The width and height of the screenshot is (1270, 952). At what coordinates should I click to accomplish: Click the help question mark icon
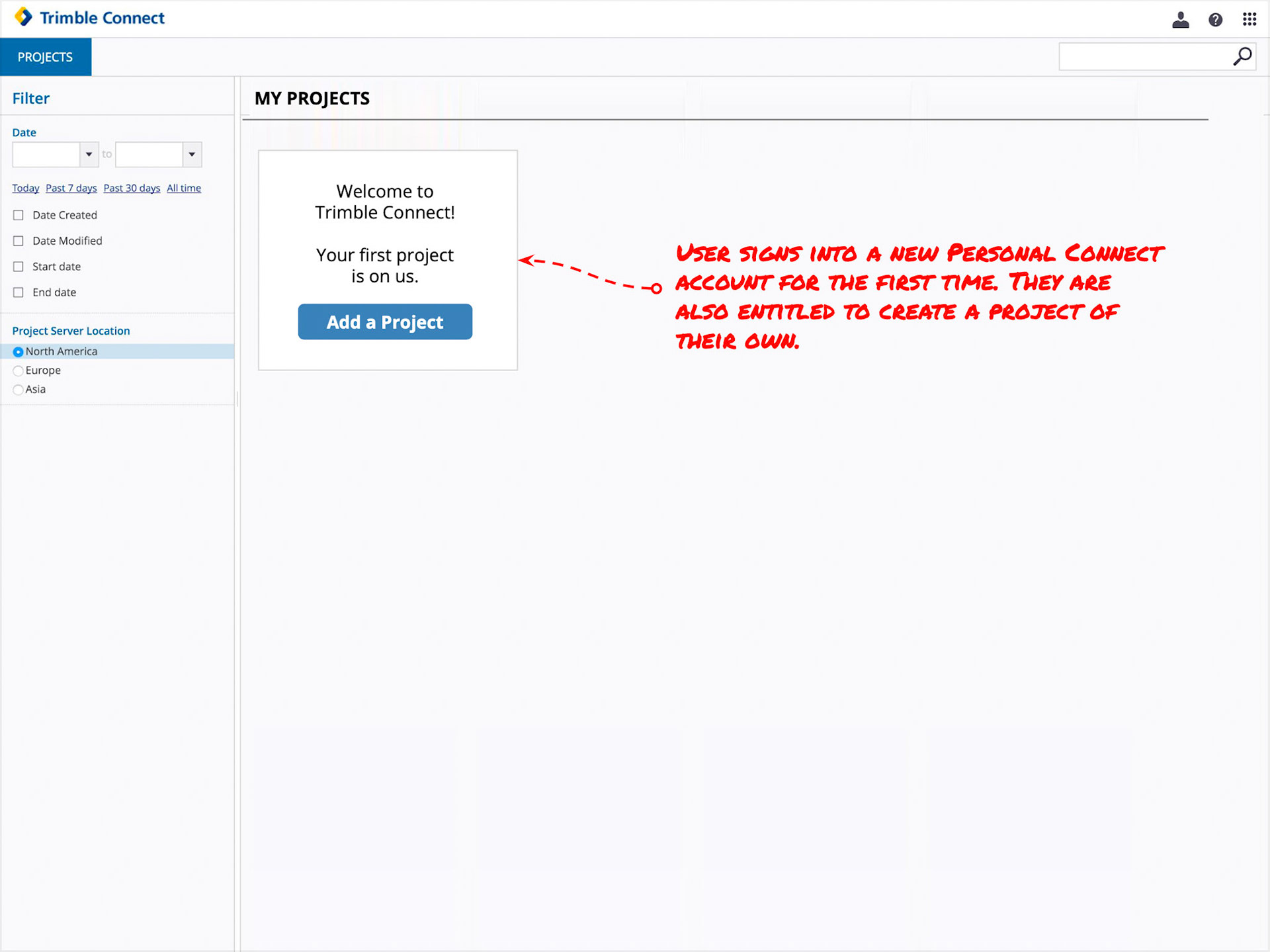click(1215, 20)
